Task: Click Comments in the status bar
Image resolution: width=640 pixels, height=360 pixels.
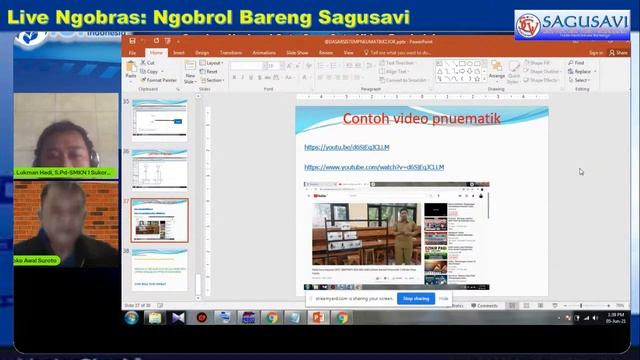Action: pos(484,306)
